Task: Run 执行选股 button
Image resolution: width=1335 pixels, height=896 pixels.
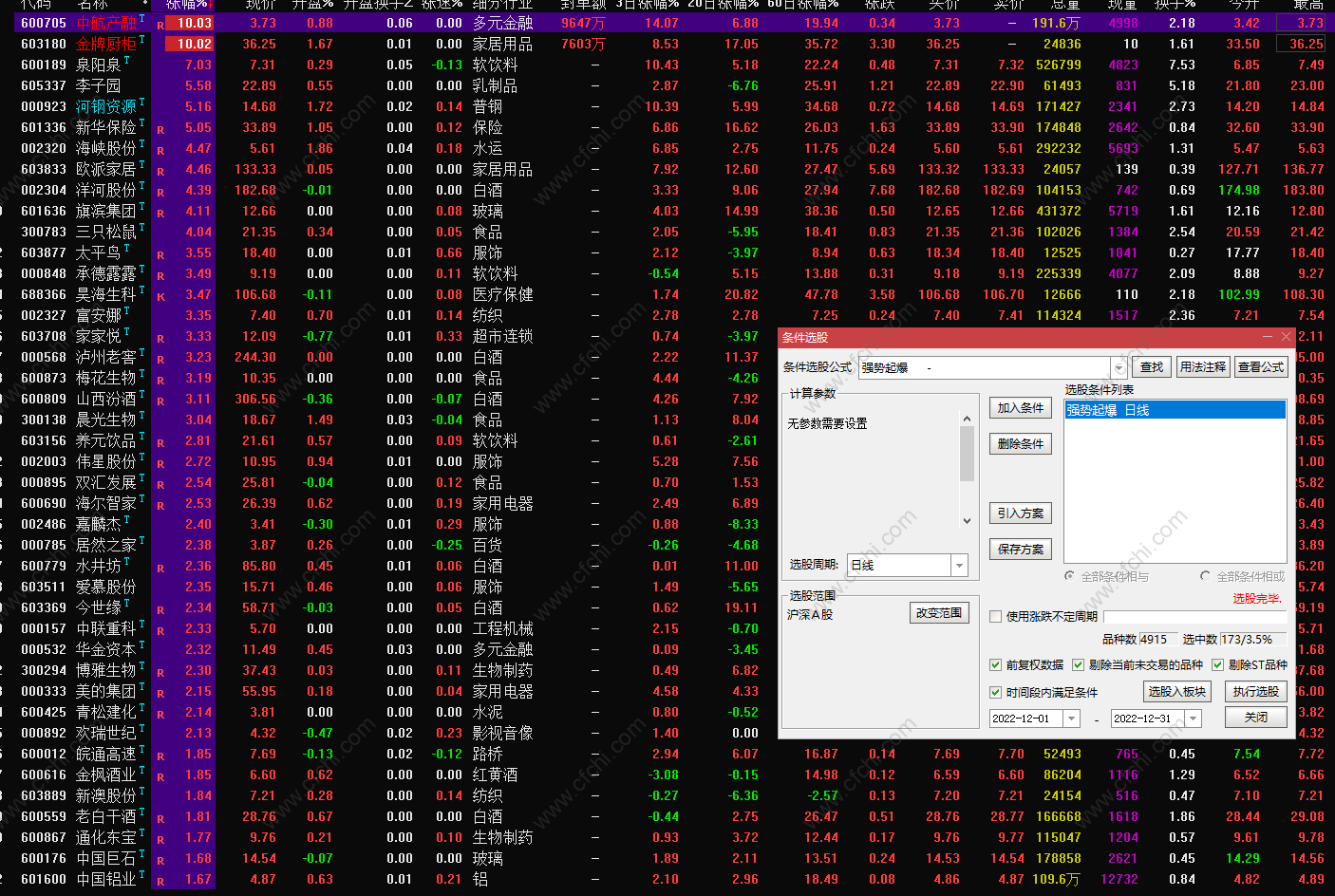Action: click(x=1255, y=692)
